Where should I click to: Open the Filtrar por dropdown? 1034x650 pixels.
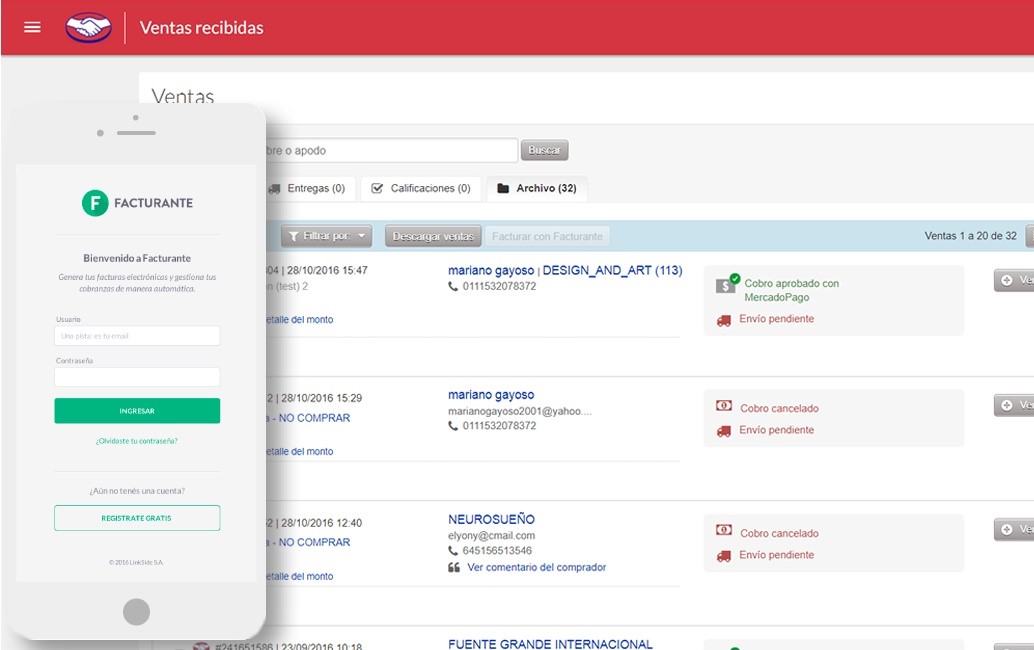click(326, 236)
